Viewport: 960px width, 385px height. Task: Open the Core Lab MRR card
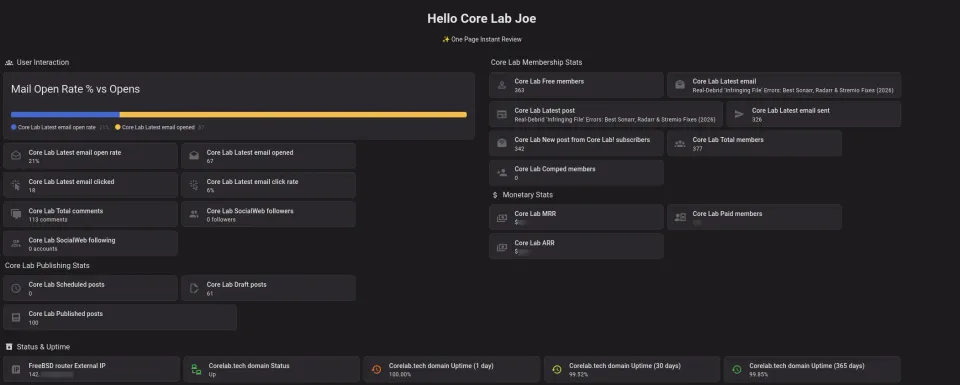[x=576, y=217]
